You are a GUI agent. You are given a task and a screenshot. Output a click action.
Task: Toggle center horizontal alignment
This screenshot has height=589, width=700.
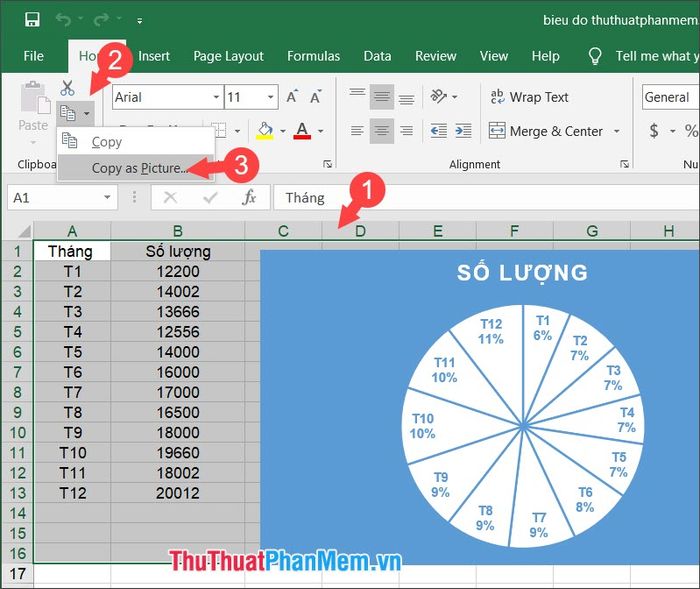click(x=382, y=131)
